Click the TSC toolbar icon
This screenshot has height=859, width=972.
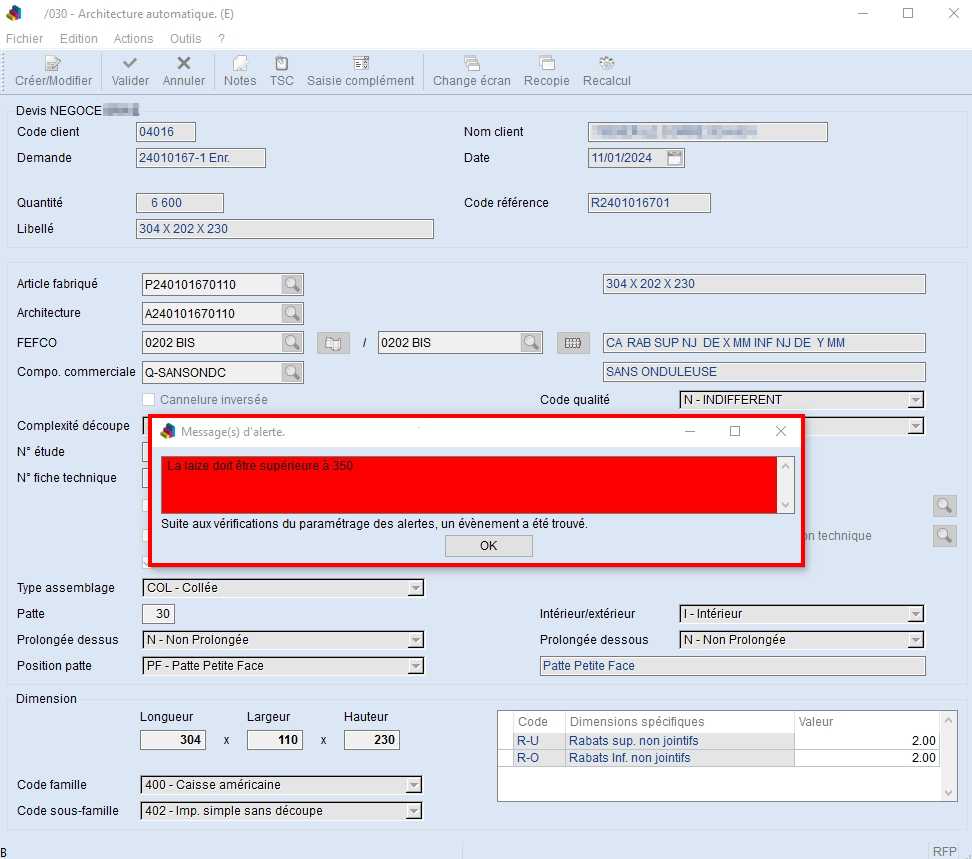[x=282, y=64]
